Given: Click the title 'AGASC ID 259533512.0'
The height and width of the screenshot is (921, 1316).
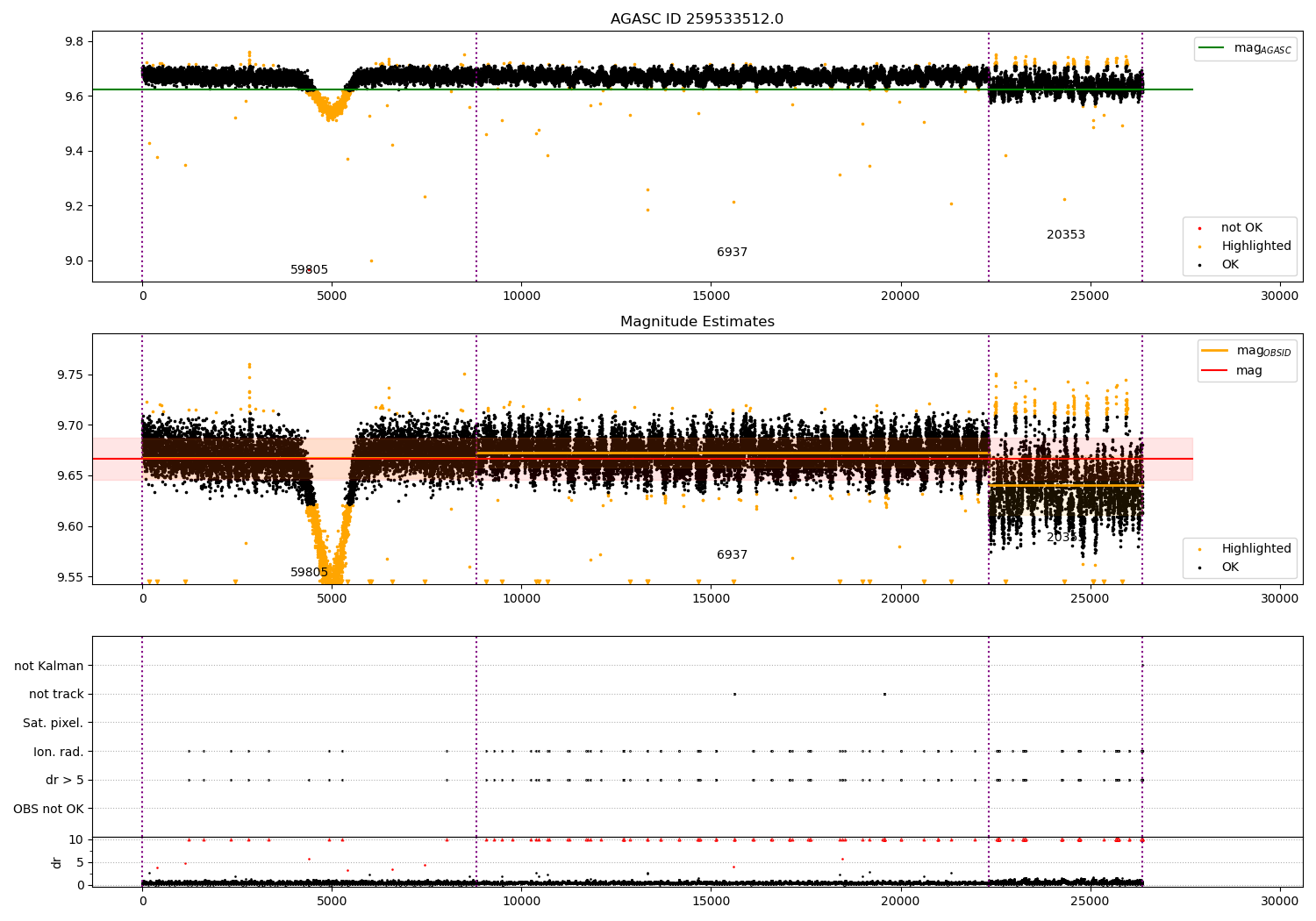Looking at the screenshot, I should [x=697, y=19].
